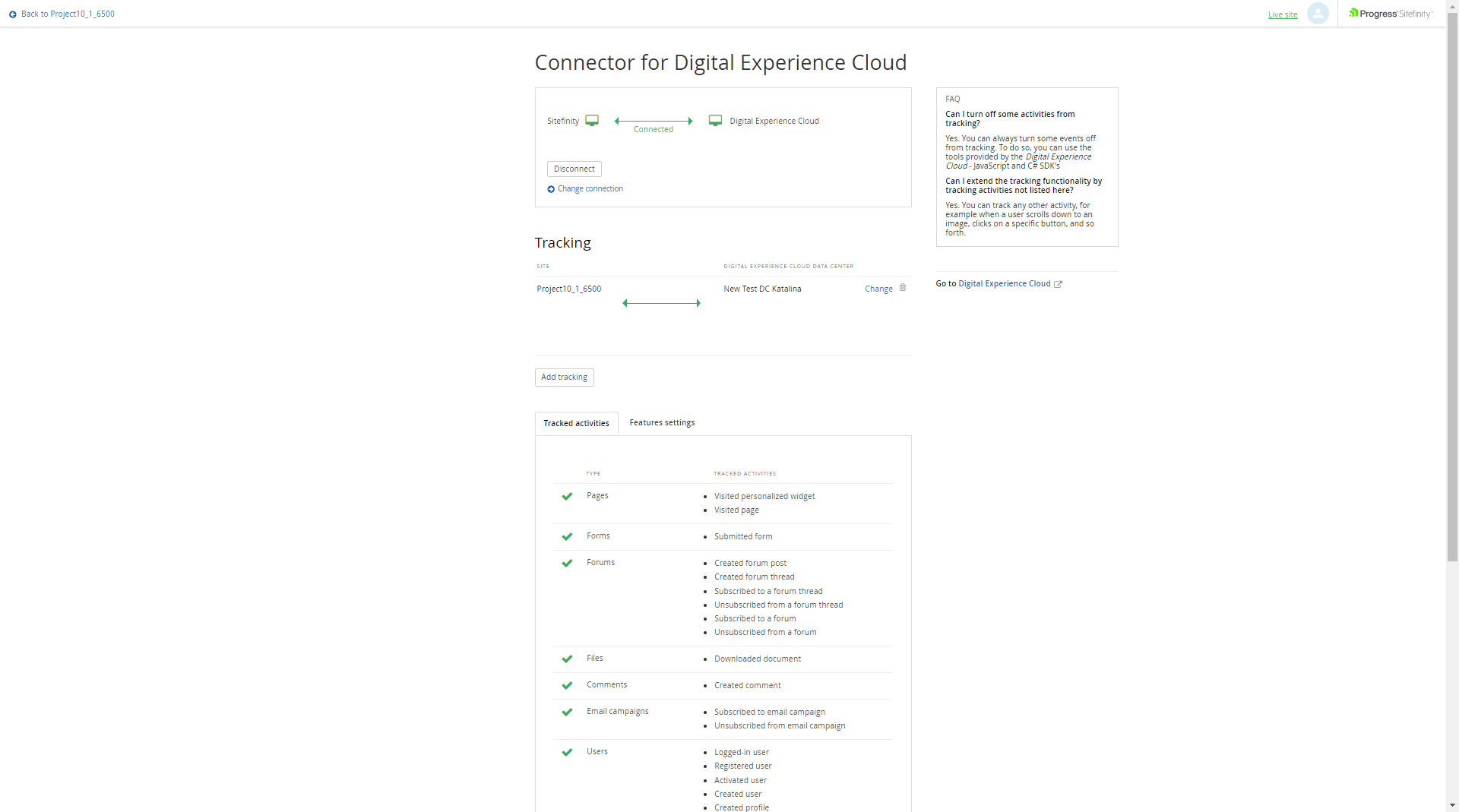Click the page vertical scrollbar
The width and height of the screenshot is (1459, 812).
coord(1452,289)
